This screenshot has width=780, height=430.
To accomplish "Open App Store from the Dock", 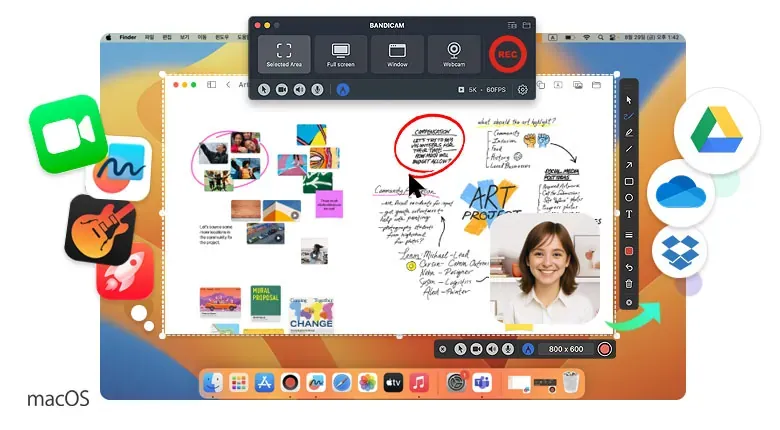I will [x=265, y=383].
